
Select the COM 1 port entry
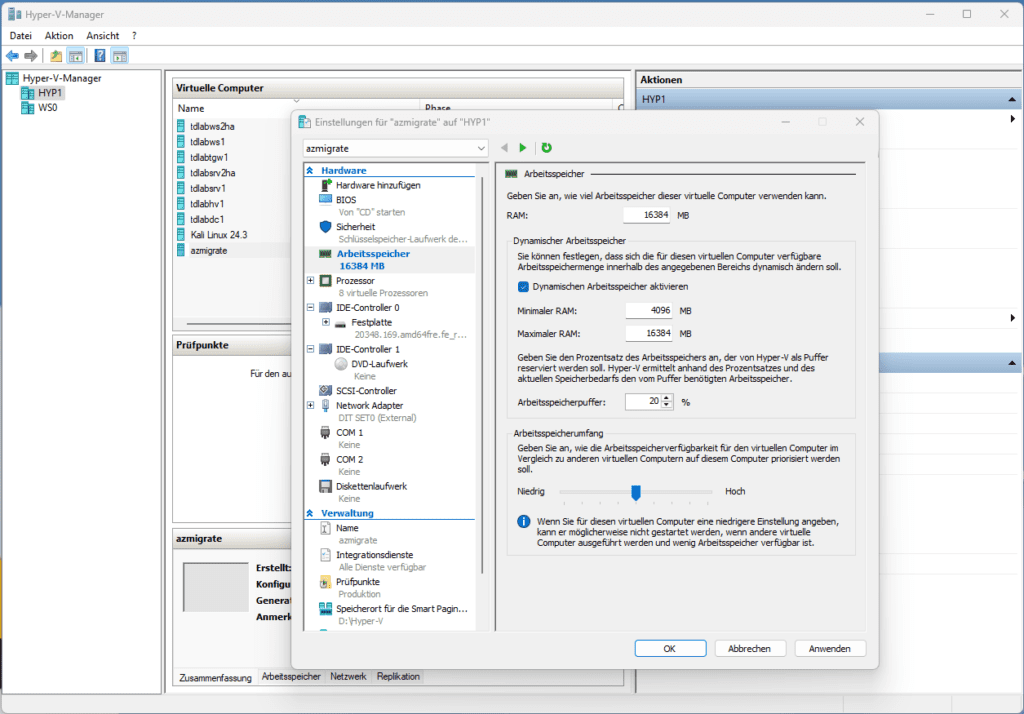point(349,432)
